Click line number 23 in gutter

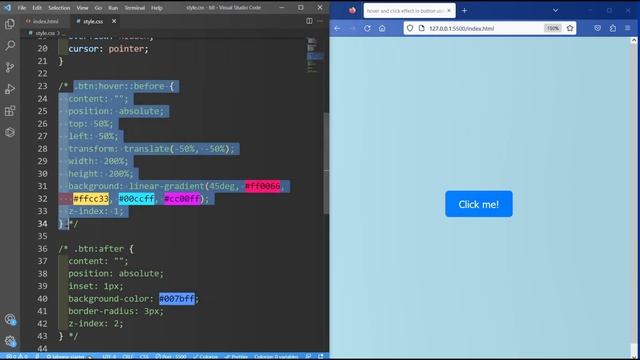pyautogui.click(x=42, y=86)
